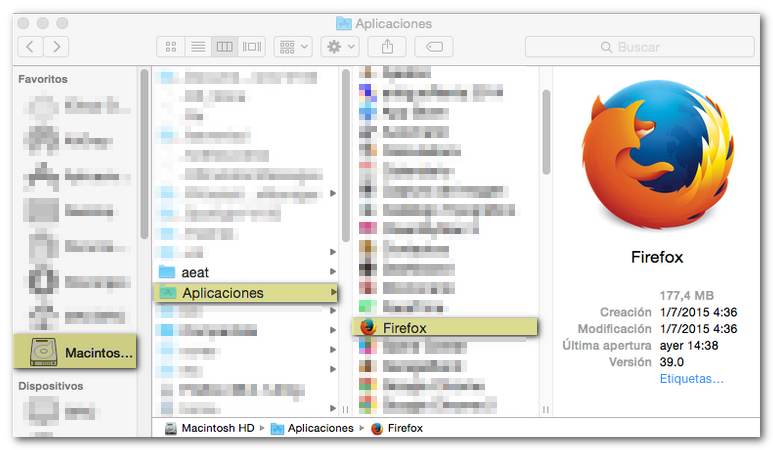The image size is (773, 450).
Task: Click the edit tags toolbar button
Action: 434,47
